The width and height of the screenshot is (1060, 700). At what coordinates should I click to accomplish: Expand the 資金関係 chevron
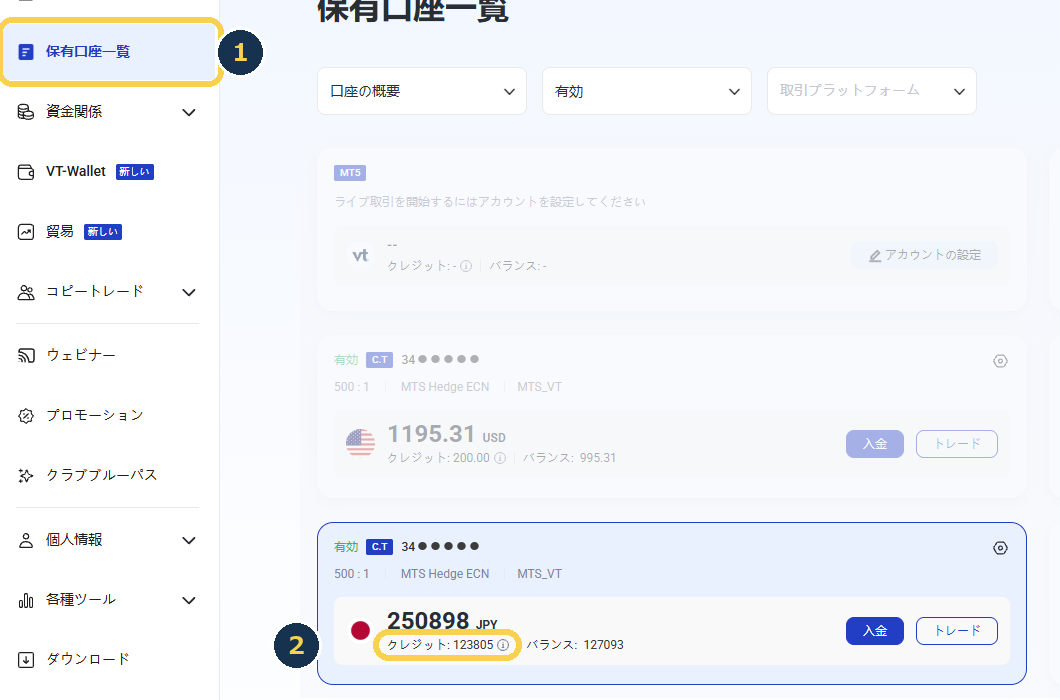coord(189,112)
